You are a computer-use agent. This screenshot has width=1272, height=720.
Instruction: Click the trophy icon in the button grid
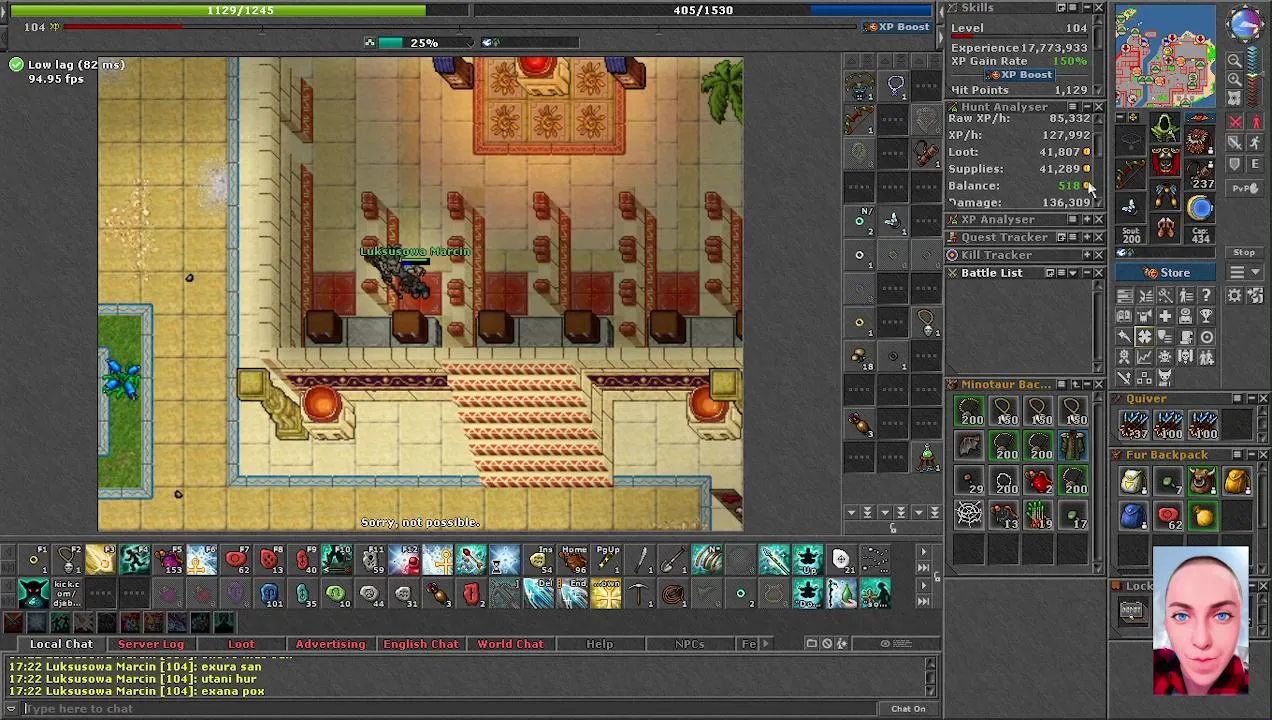pos(1206,317)
